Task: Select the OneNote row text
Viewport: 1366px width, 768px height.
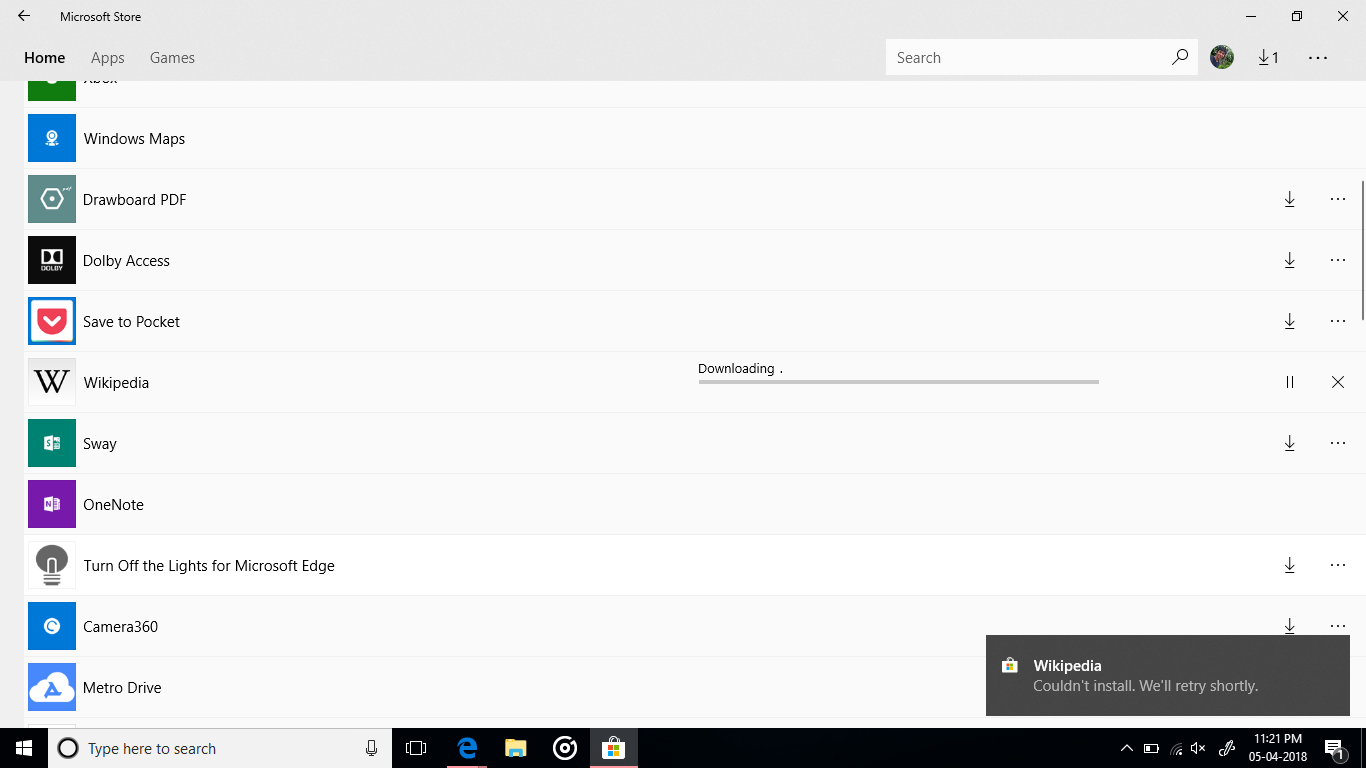Action: click(113, 505)
